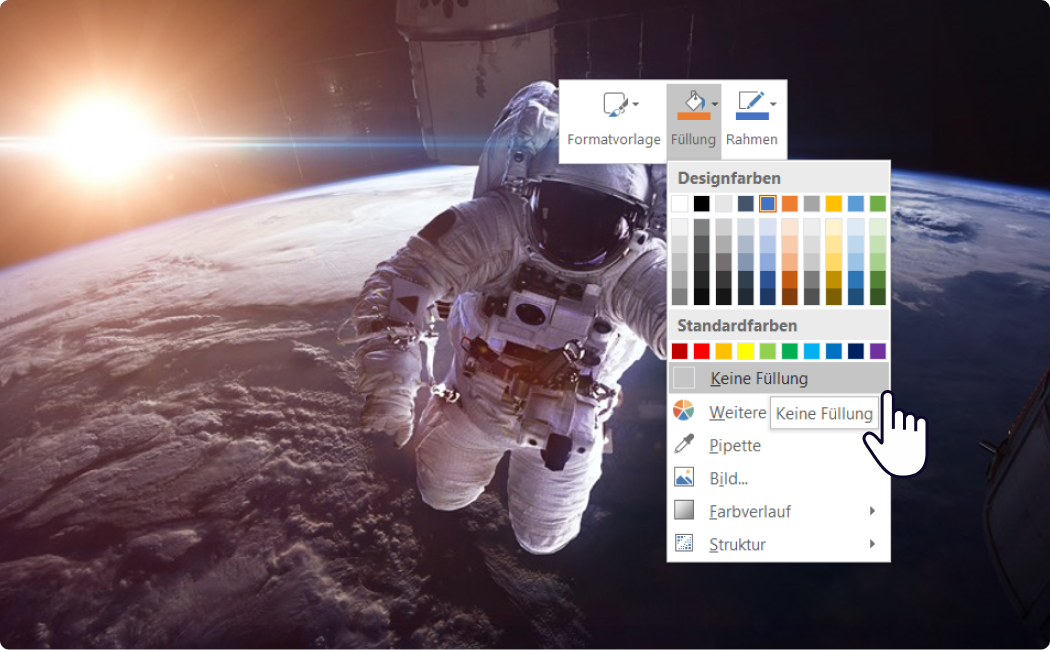Click the Farbverlauf gradient icon
The image size is (1050, 650).
684,509
